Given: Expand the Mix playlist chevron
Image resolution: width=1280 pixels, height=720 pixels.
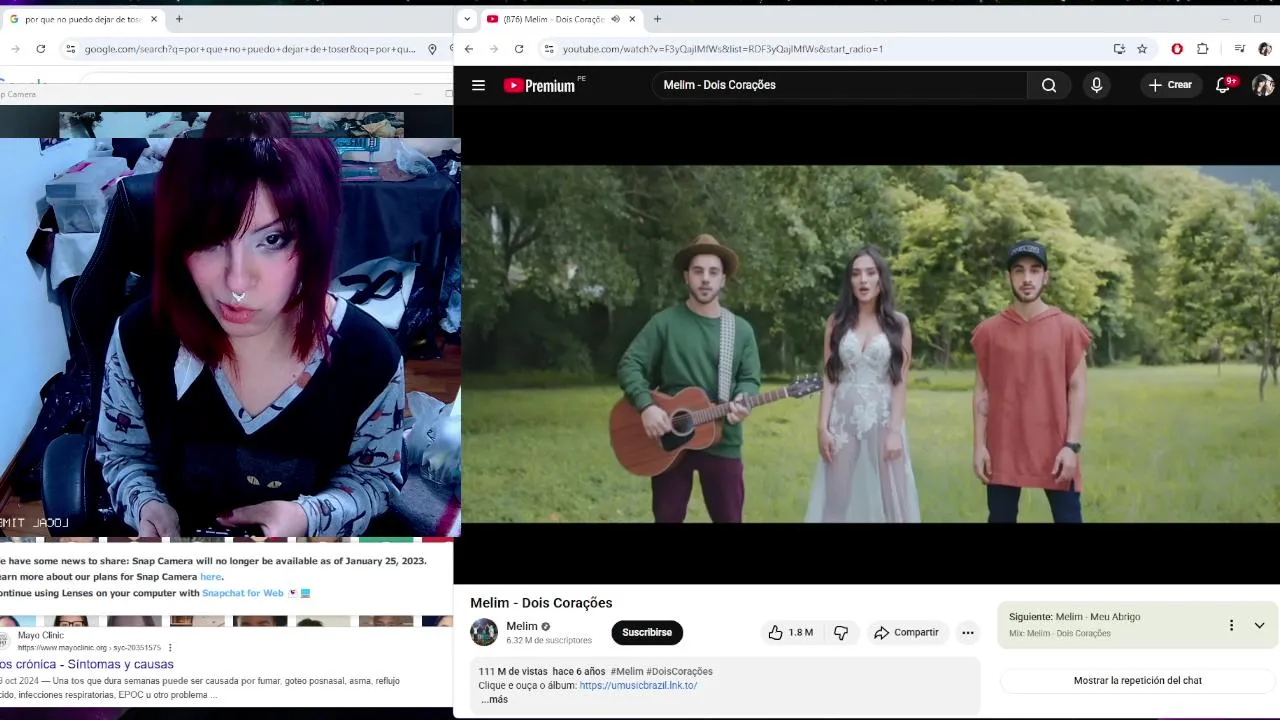Looking at the screenshot, I should coord(1259,625).
